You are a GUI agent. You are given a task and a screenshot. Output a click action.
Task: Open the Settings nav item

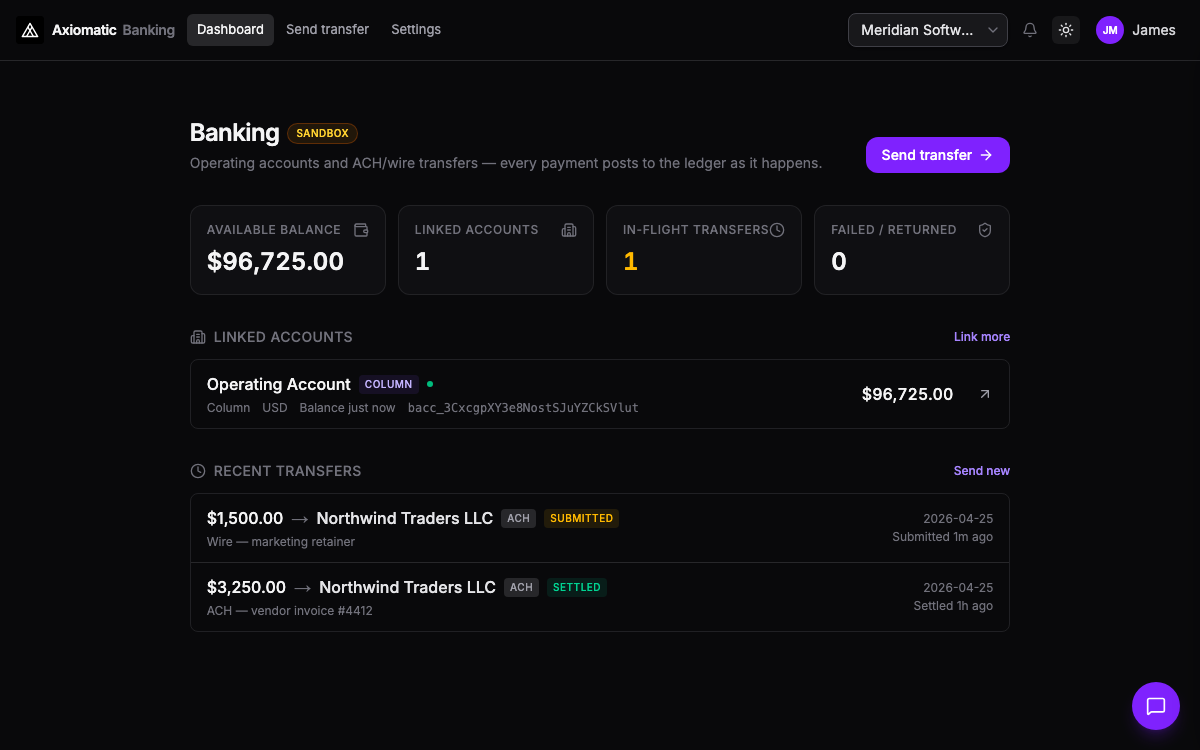coord(416,30)
